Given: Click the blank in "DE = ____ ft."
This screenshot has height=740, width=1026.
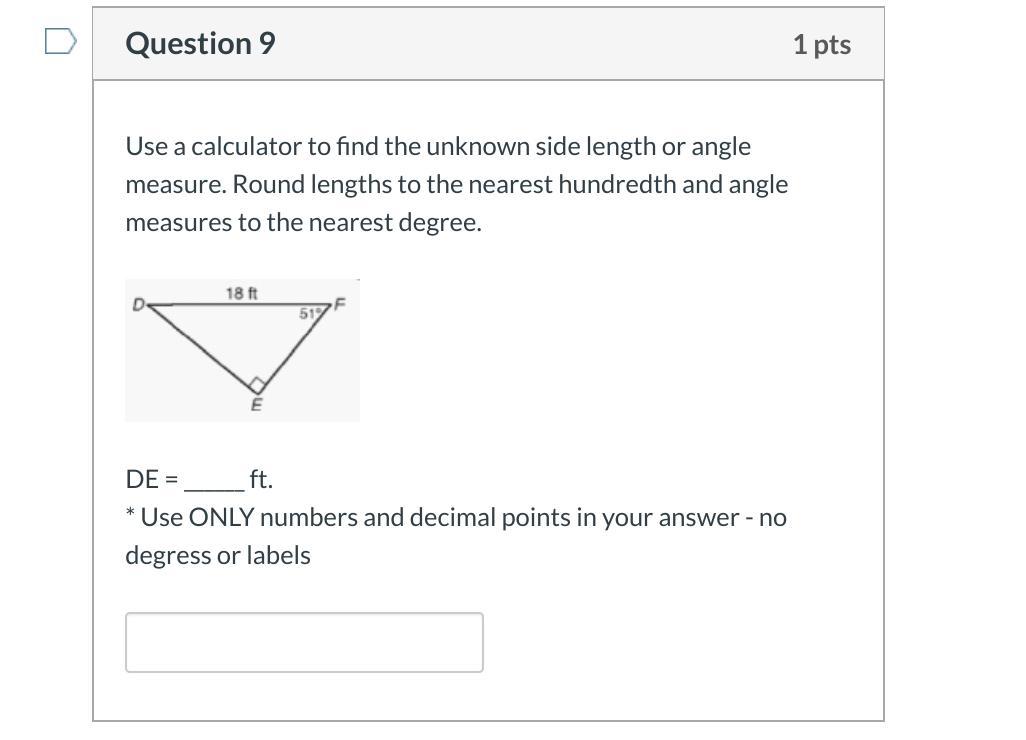Looking at the screenshot, I should [214, 481].
